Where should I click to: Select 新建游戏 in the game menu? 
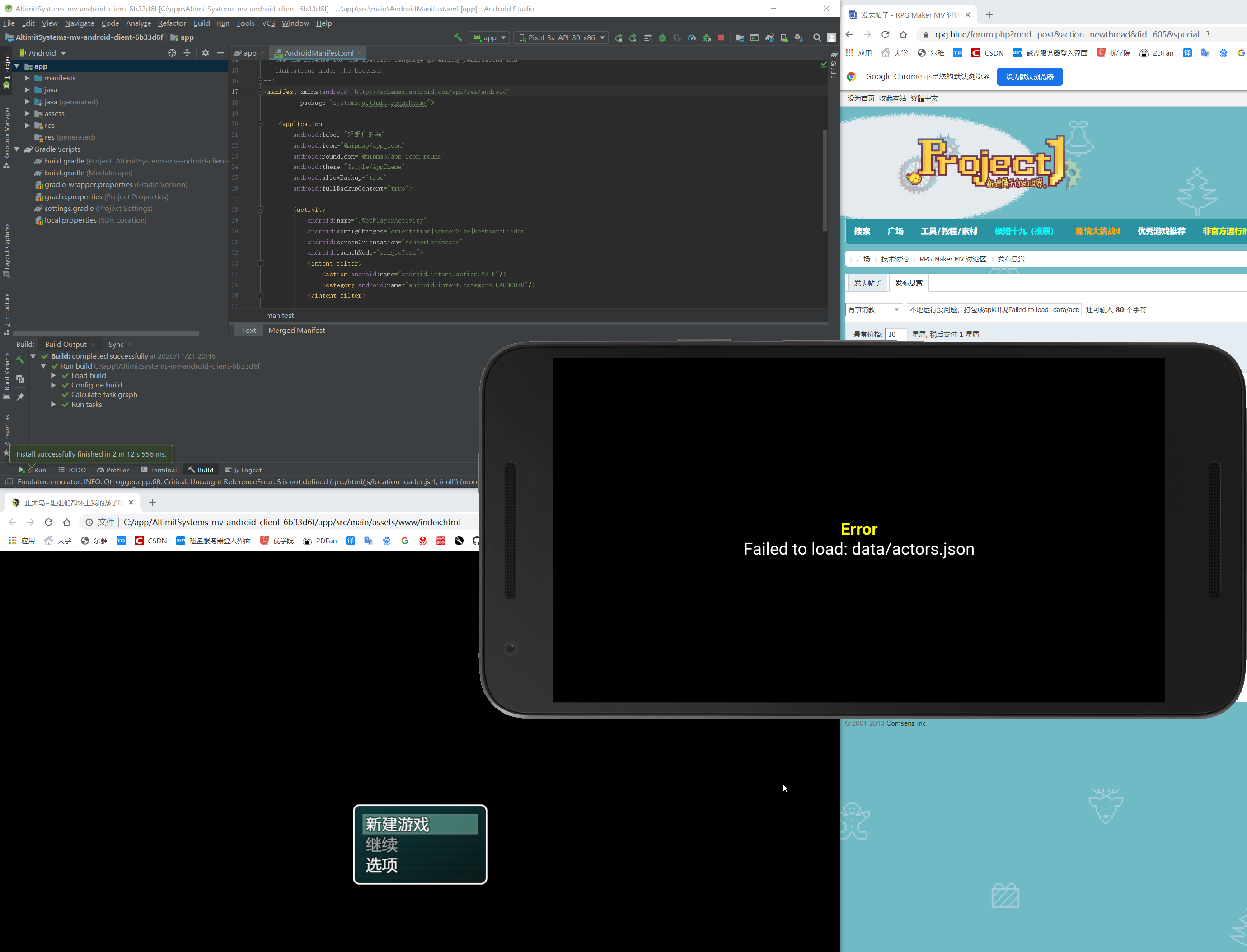click(x=419, y=824)
